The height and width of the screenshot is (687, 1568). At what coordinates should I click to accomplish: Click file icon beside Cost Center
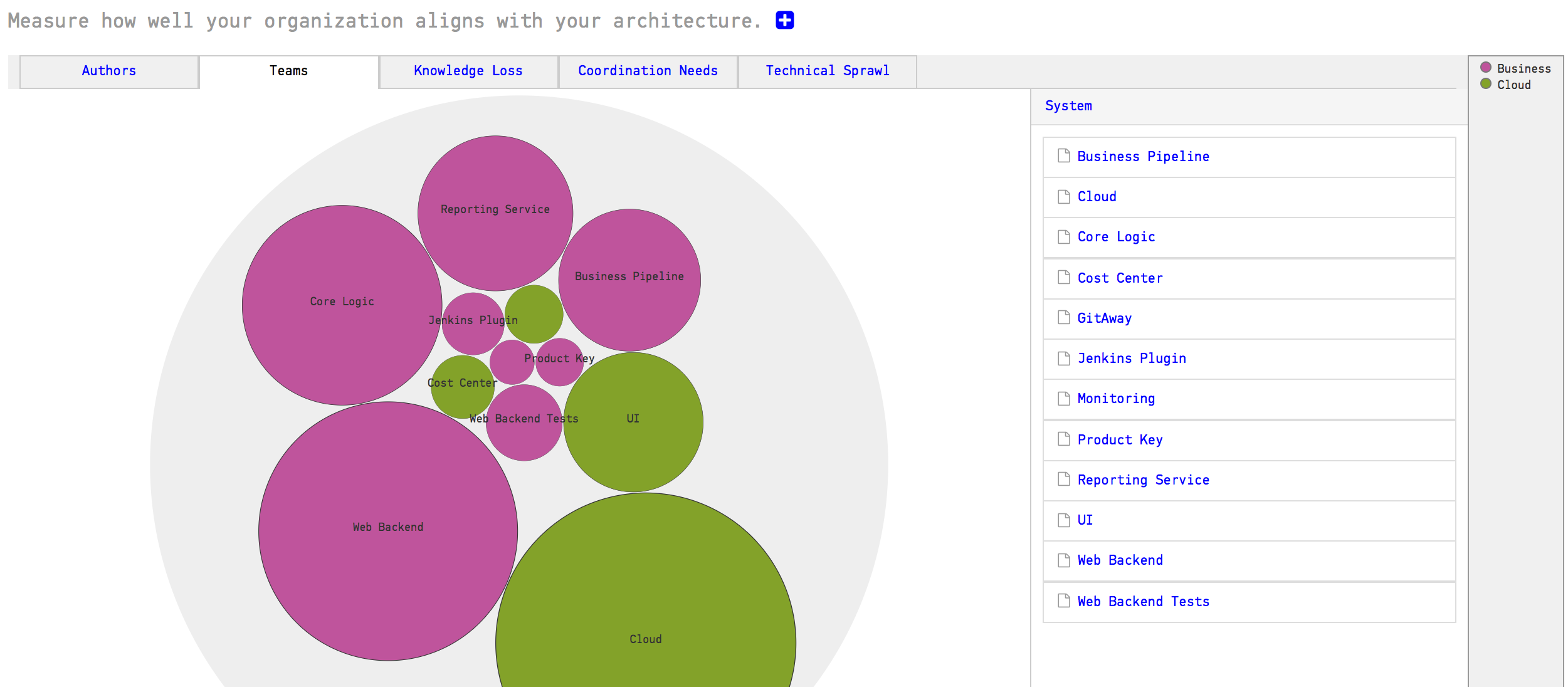point(1063,277)
